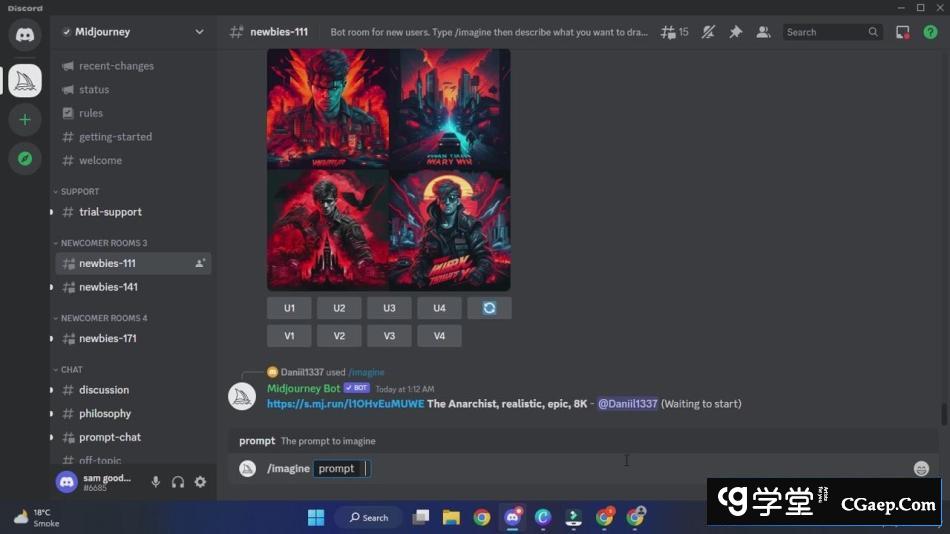Click the Add a Server plus icon
The height and width of the screenshot is (534, 950).
[25, 120]
